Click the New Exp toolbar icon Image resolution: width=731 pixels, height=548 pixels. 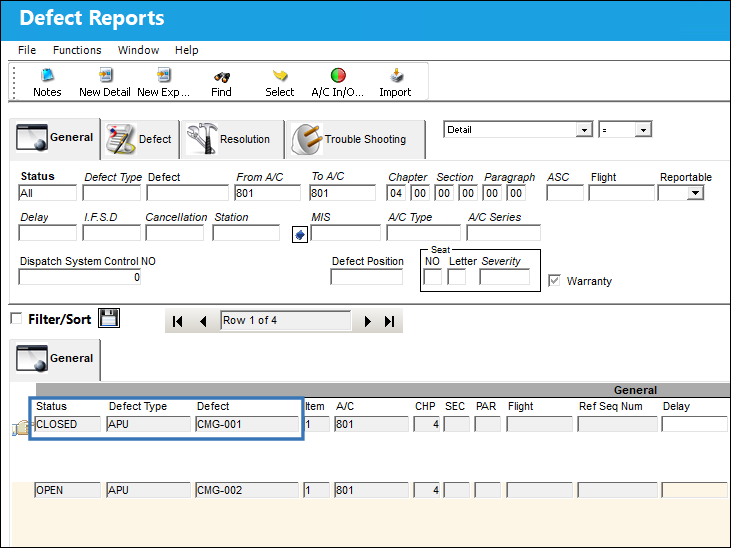coord(164,75)
